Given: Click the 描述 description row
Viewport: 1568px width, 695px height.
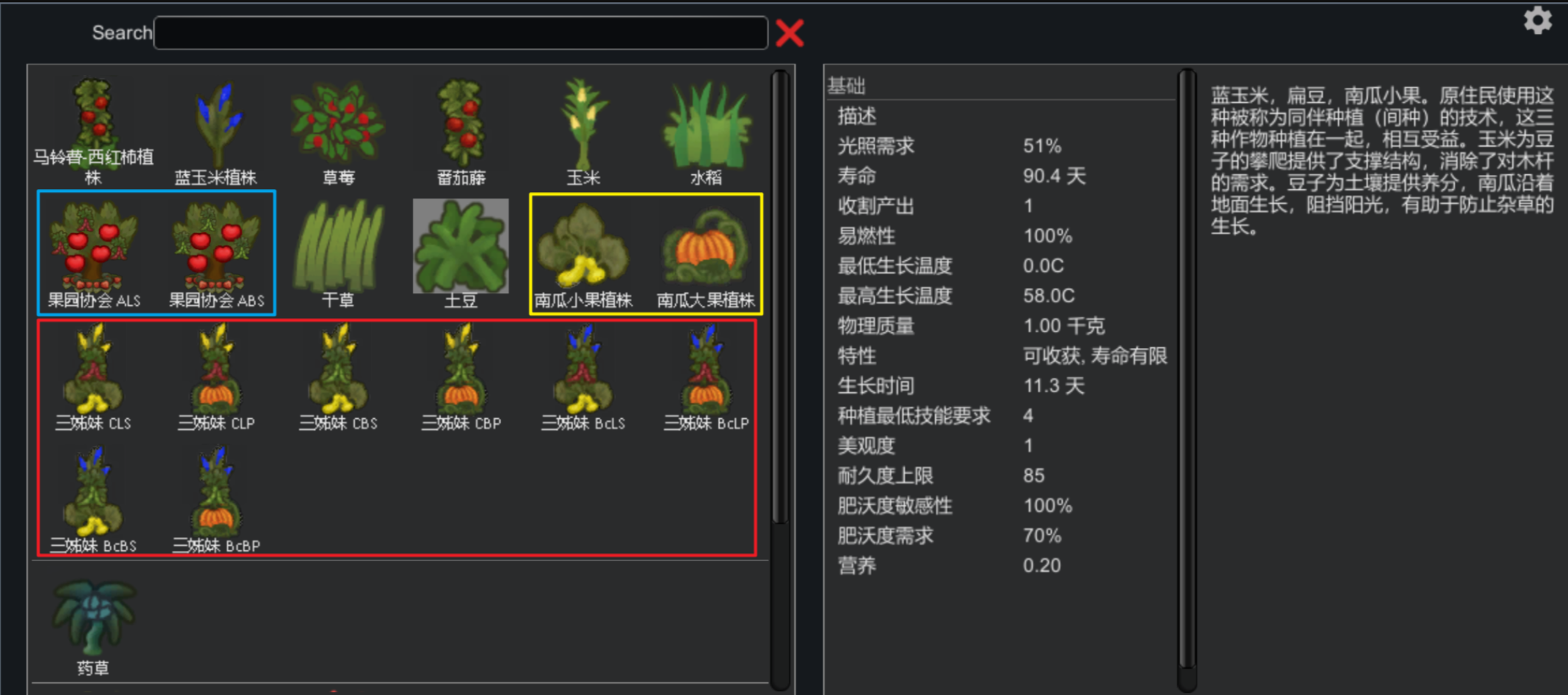Looking at the screenshot, I should pyautogui.click(x=1000, y=116).
